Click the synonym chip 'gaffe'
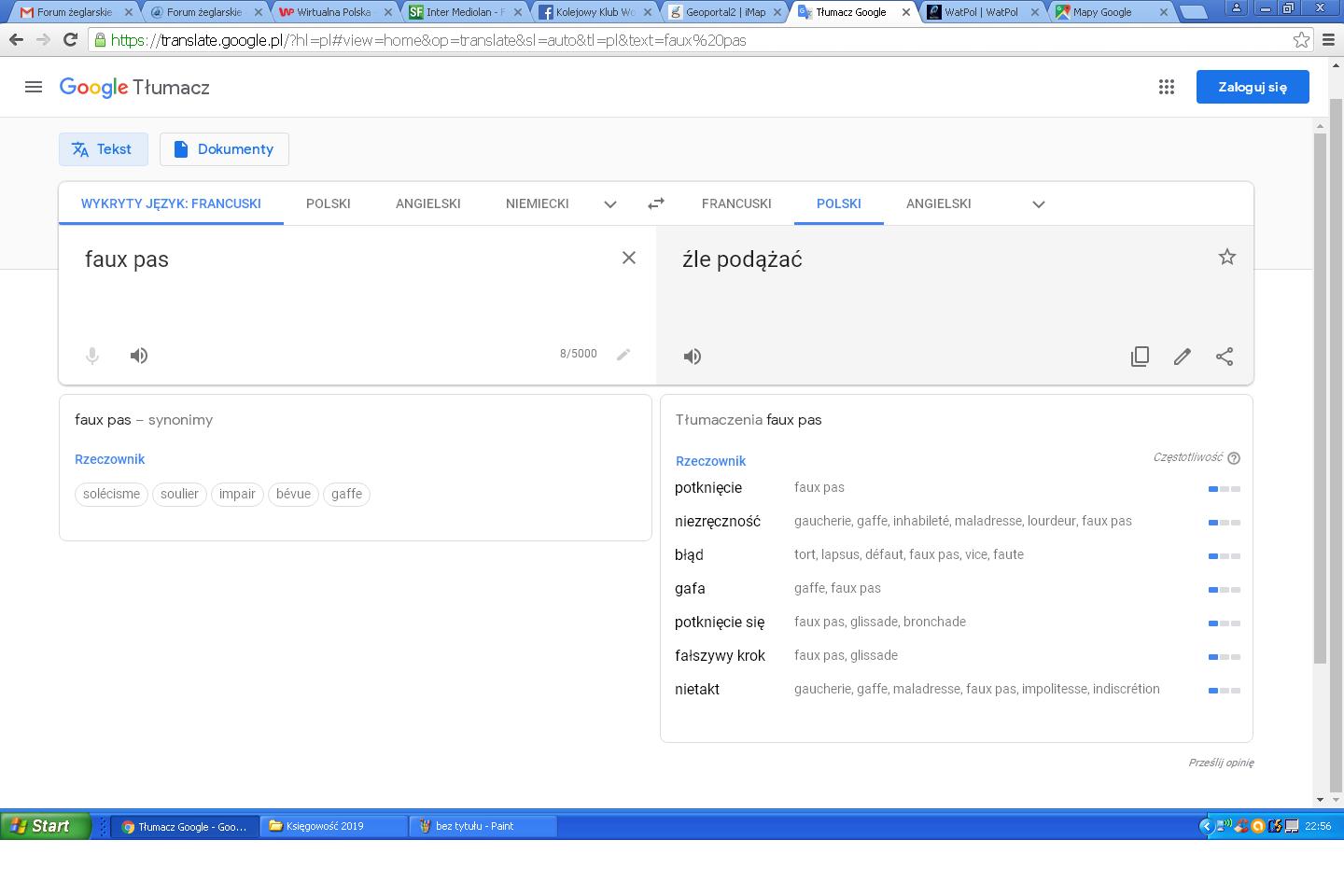 click(x=346, y=494)
